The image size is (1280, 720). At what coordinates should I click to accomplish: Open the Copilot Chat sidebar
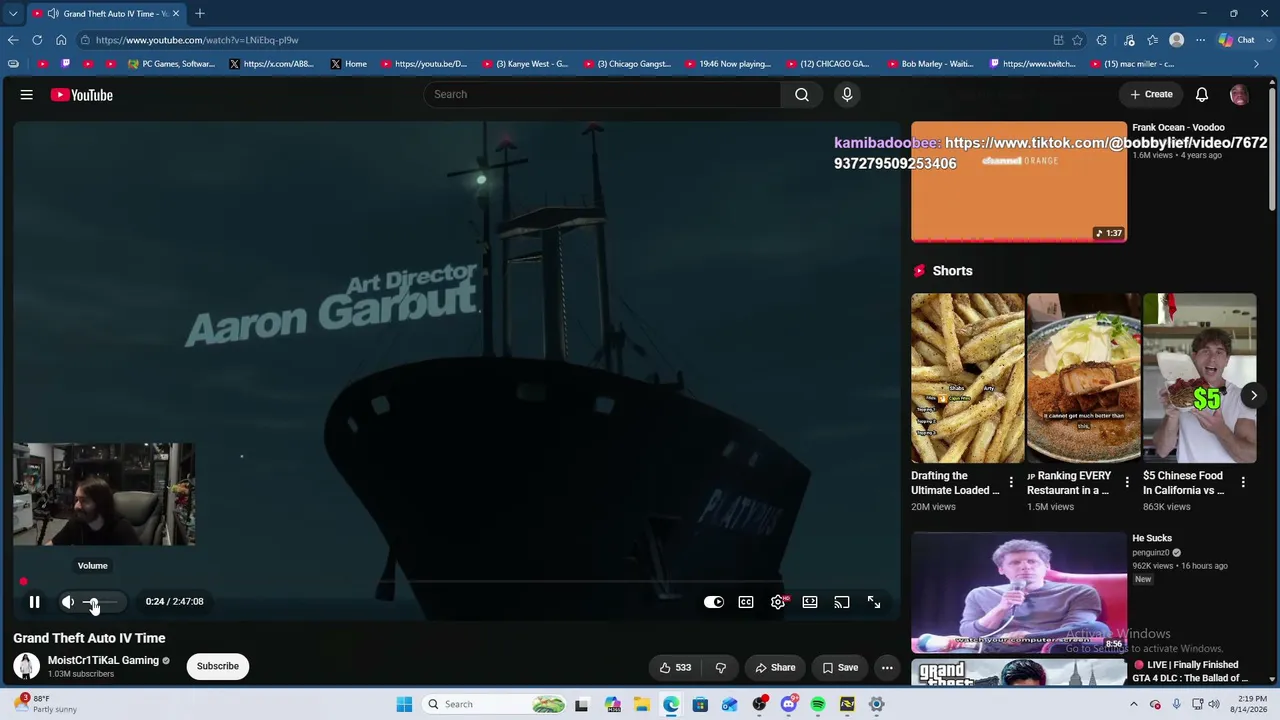[1237, 40]
